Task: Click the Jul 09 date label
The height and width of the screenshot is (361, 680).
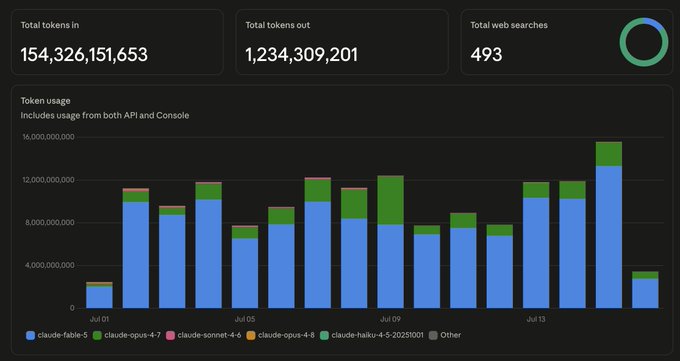Action: click(x=390, y=319)
